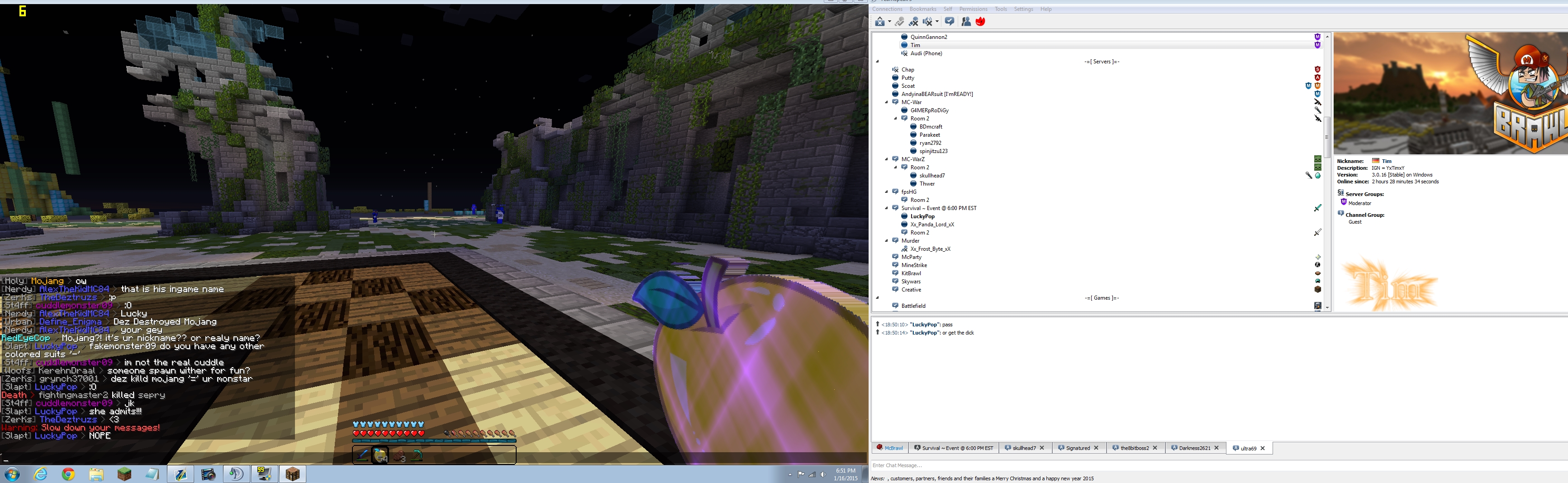Select the Battlefield channel
This screenshot has height=483, width=1568.
[x=913, y=306]
